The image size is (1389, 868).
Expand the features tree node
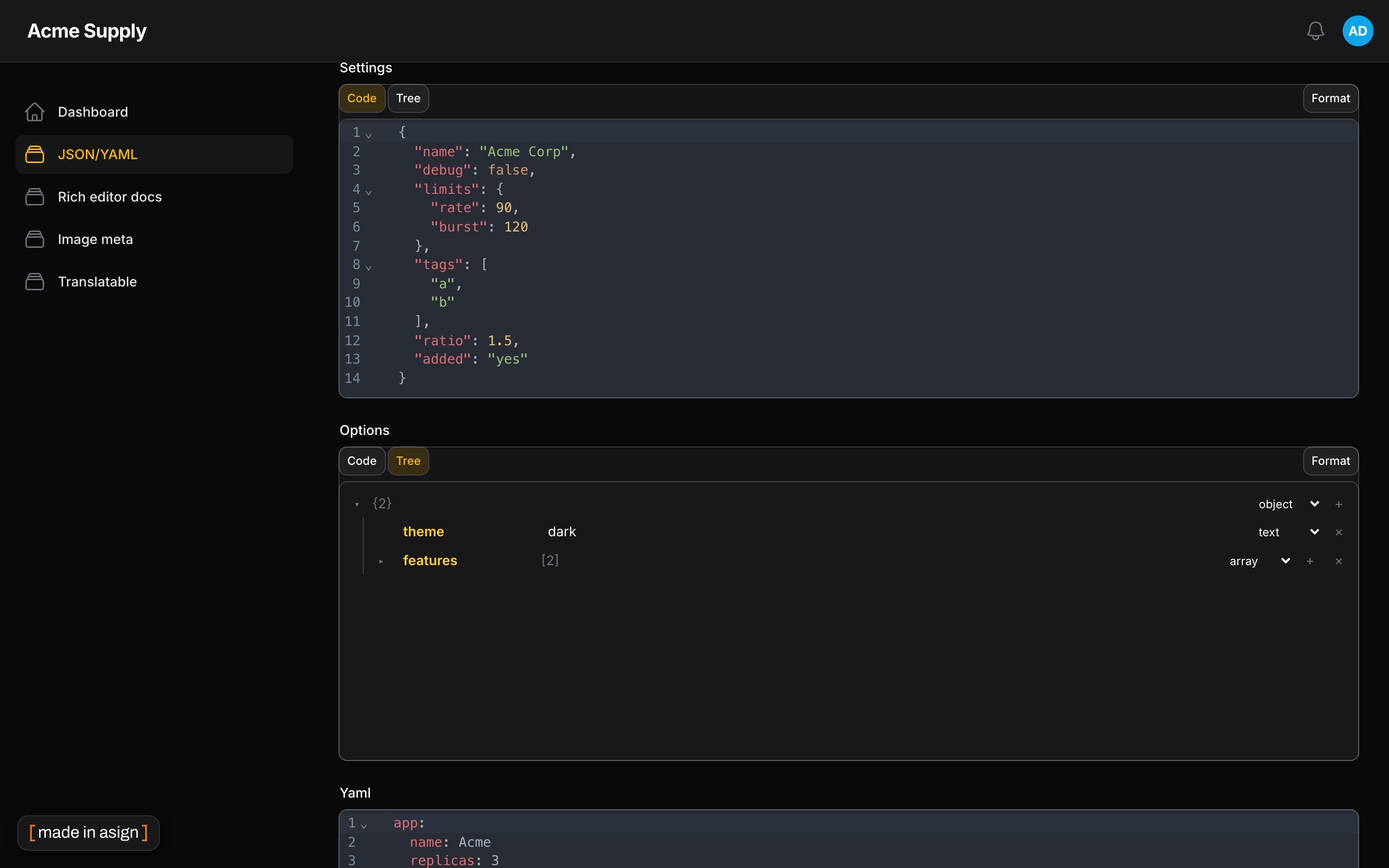point(381,561)
